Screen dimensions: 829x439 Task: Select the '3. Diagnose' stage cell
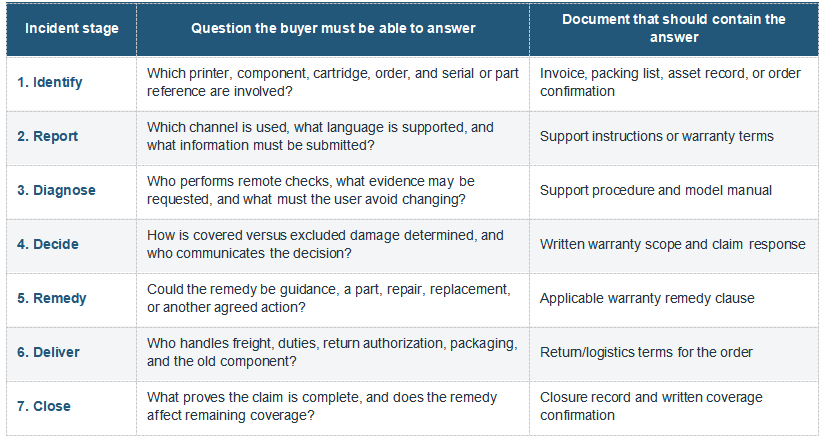[x=71, y=191]
